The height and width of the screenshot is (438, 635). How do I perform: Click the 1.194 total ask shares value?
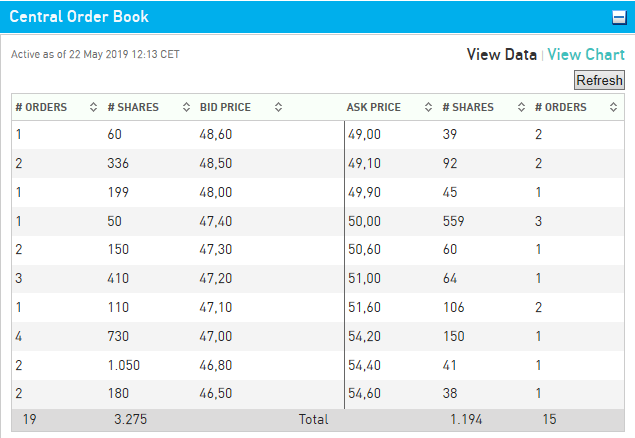[x=467, y=420]
